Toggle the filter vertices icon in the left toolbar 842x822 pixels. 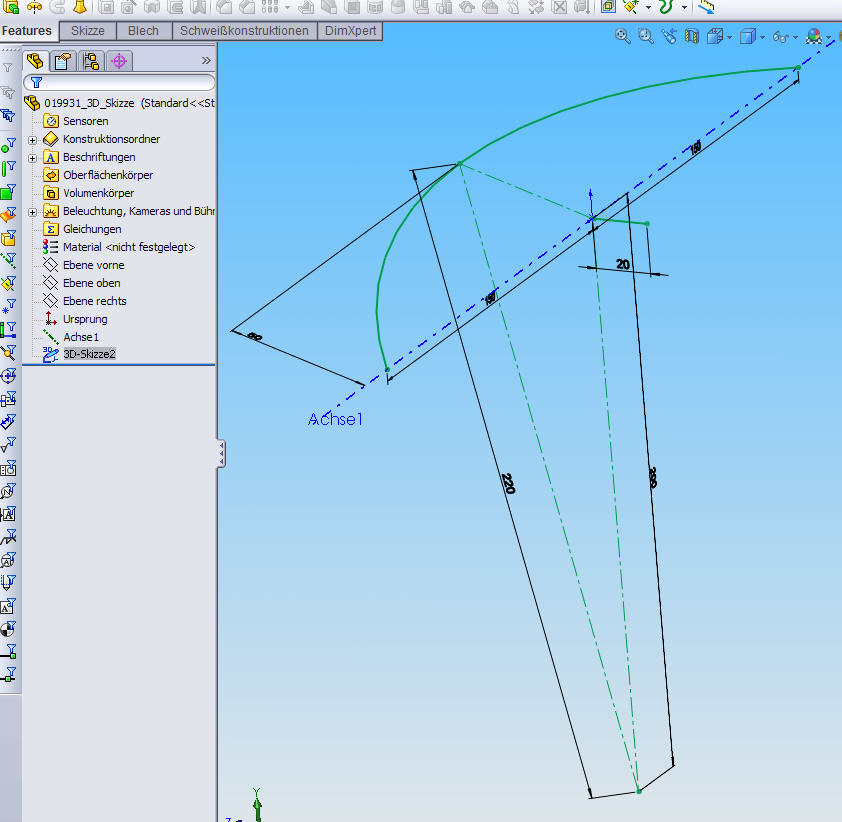(9, 144)
